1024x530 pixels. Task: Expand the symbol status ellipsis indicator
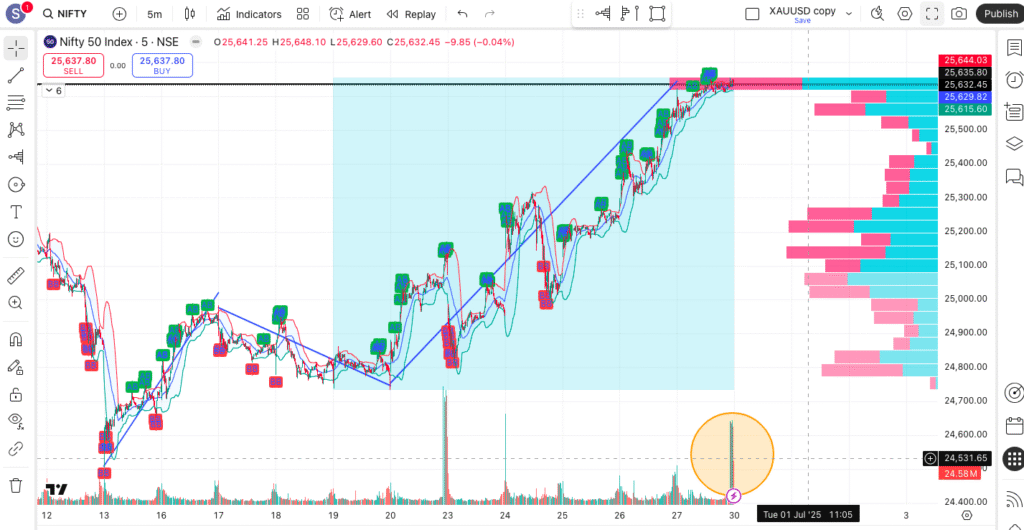tap(196, 42)
